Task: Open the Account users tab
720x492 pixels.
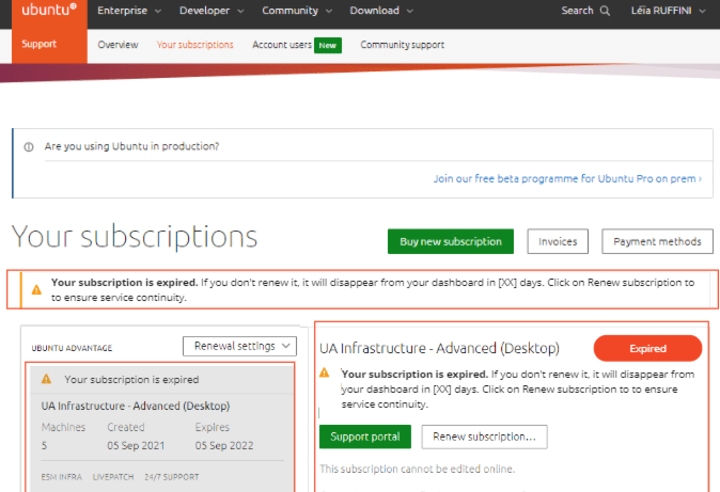Action: click(x=281, y=45)
